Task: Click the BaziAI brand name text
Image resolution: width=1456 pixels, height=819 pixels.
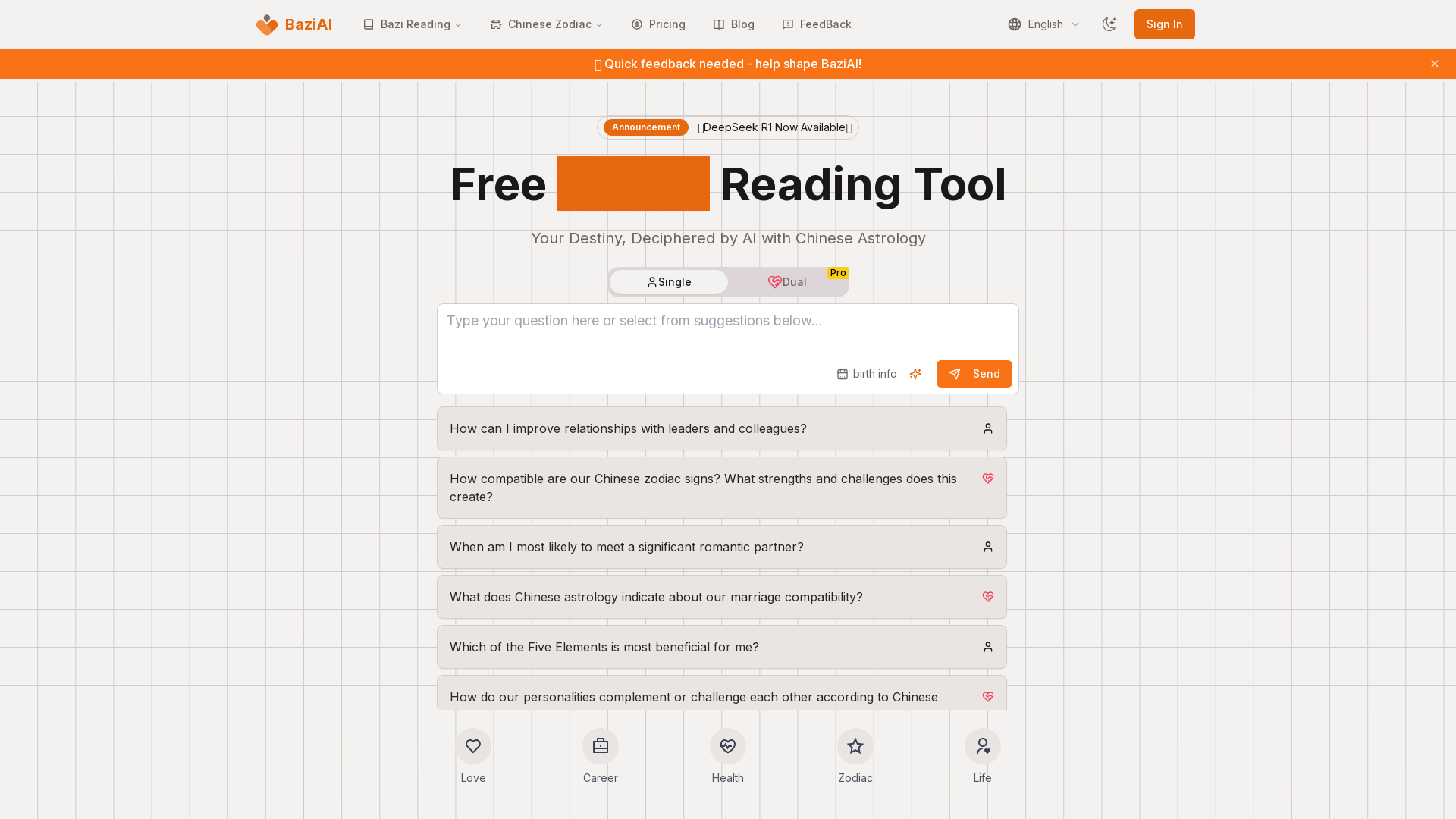Action: 309,24
